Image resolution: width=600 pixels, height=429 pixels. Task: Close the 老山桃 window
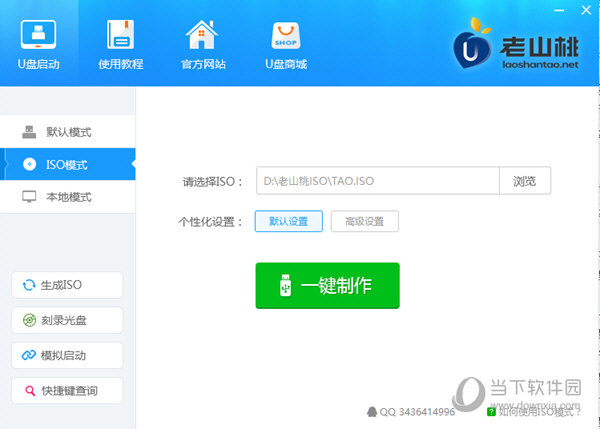pos(586,10)
